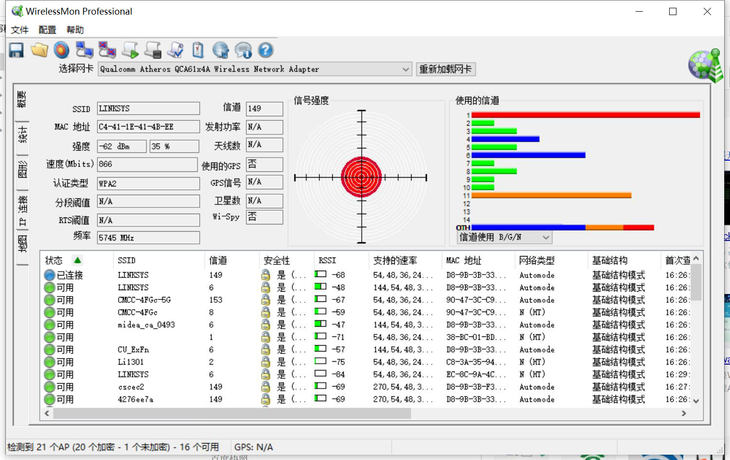Viewport: 730px width, 460px height.
Task: Select the 4276ee7a SSID text
Action: coord(135,399)
